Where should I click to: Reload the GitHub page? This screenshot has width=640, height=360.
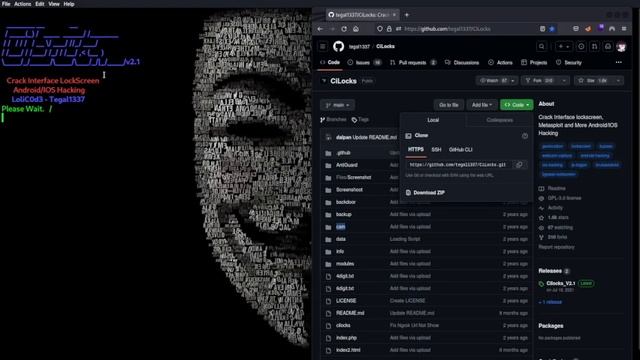(x=344, y=29)
